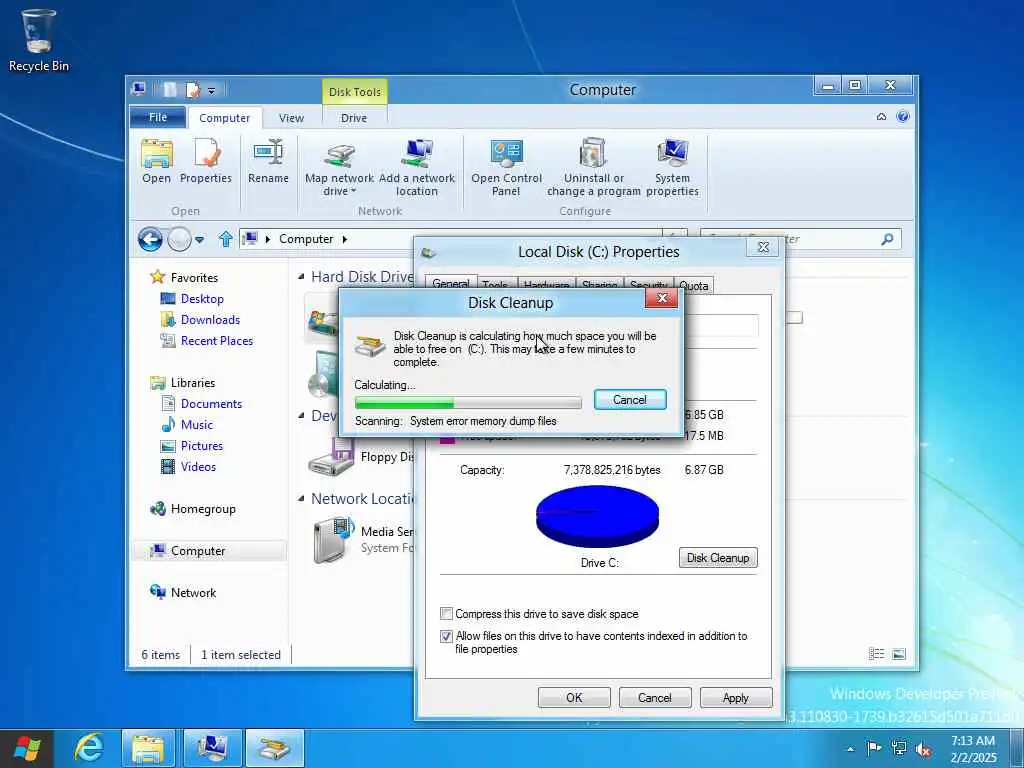Select Downloads in the navigation pane

click(x=210, y=319)
